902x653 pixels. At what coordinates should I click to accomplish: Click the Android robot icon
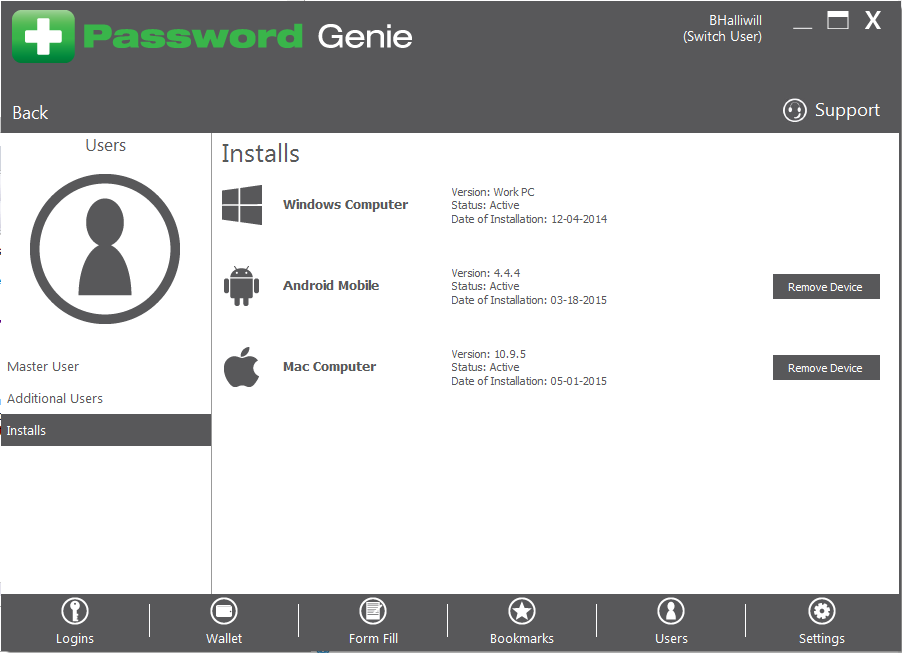pos(242,286)
